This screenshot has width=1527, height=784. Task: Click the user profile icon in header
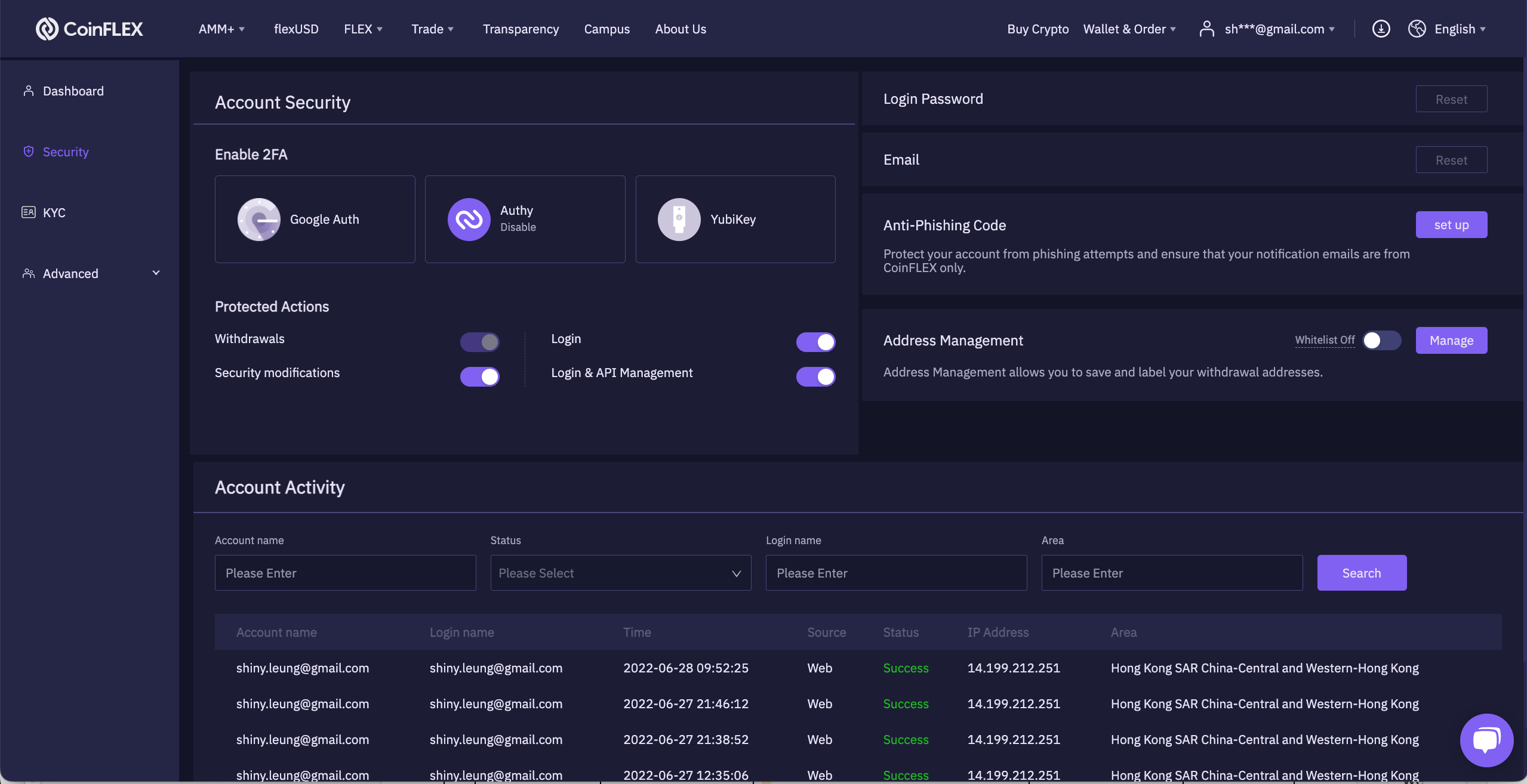pos(1206,29)
